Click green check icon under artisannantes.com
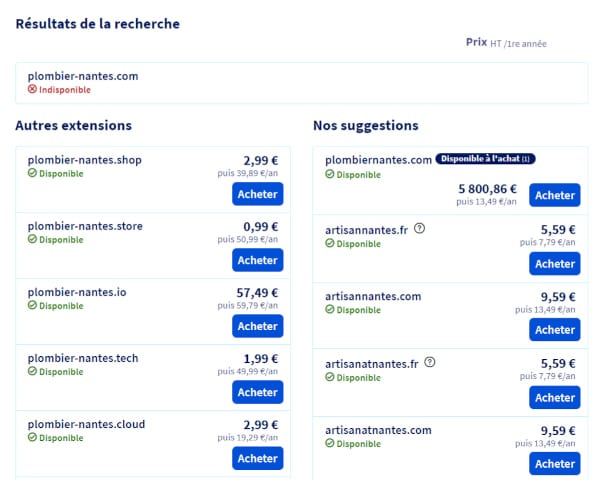Image resolution: width=600 pixels, height=480 pixels. 330,310
